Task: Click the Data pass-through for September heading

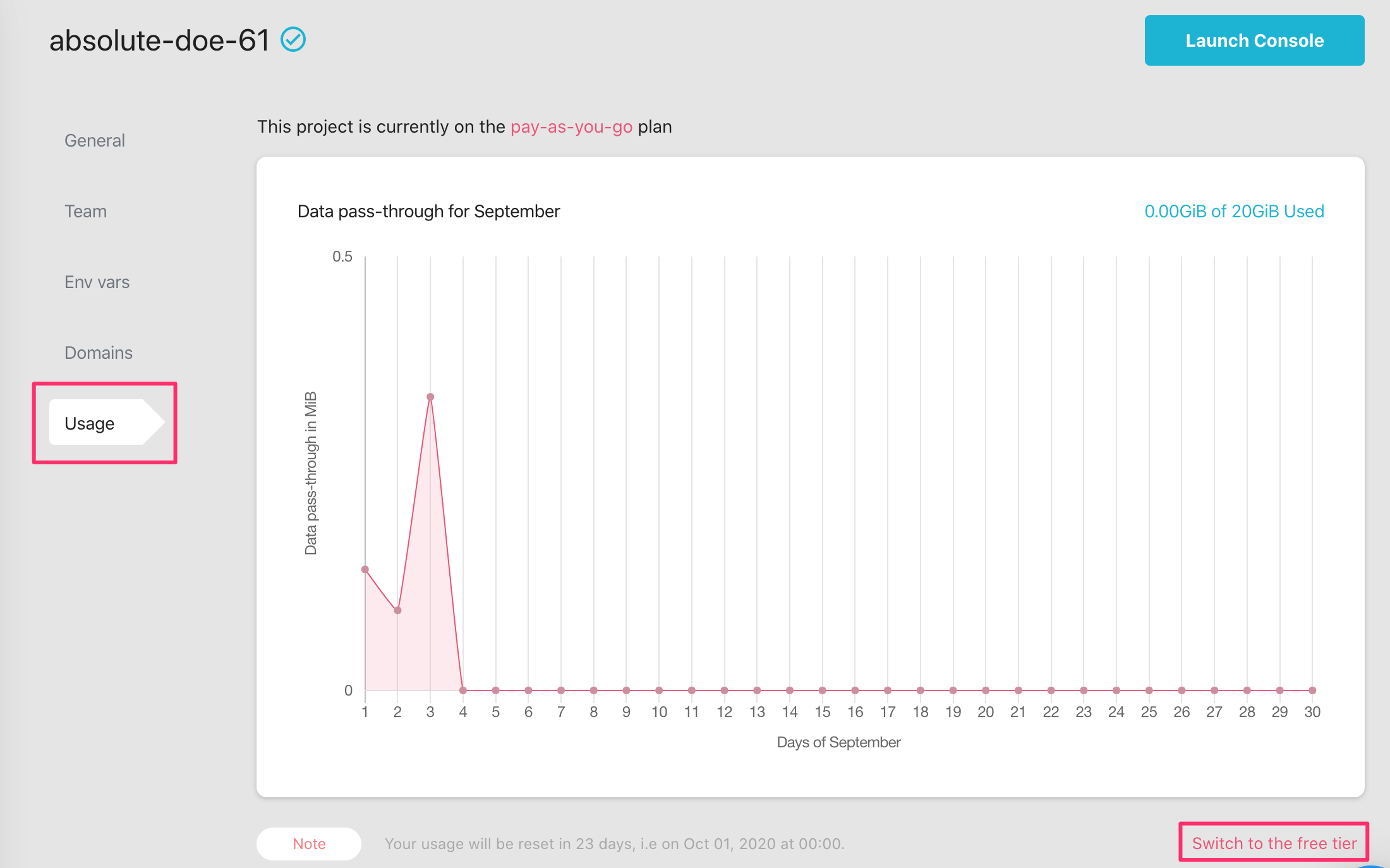Action: [x=428, y=211]
